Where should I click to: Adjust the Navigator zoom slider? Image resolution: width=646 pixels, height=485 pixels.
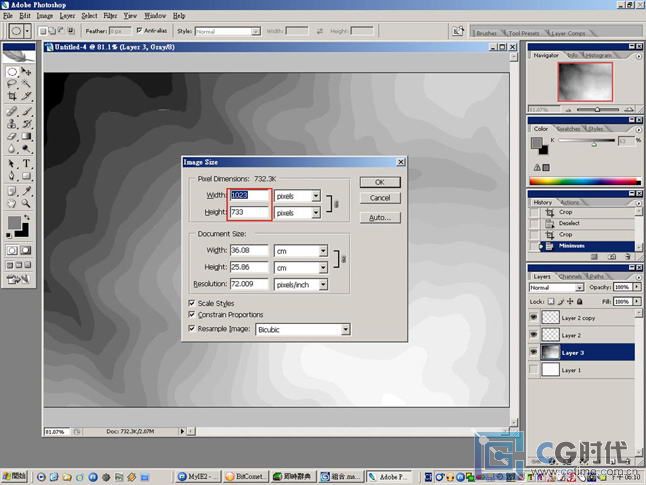click(x=597, y=110)
